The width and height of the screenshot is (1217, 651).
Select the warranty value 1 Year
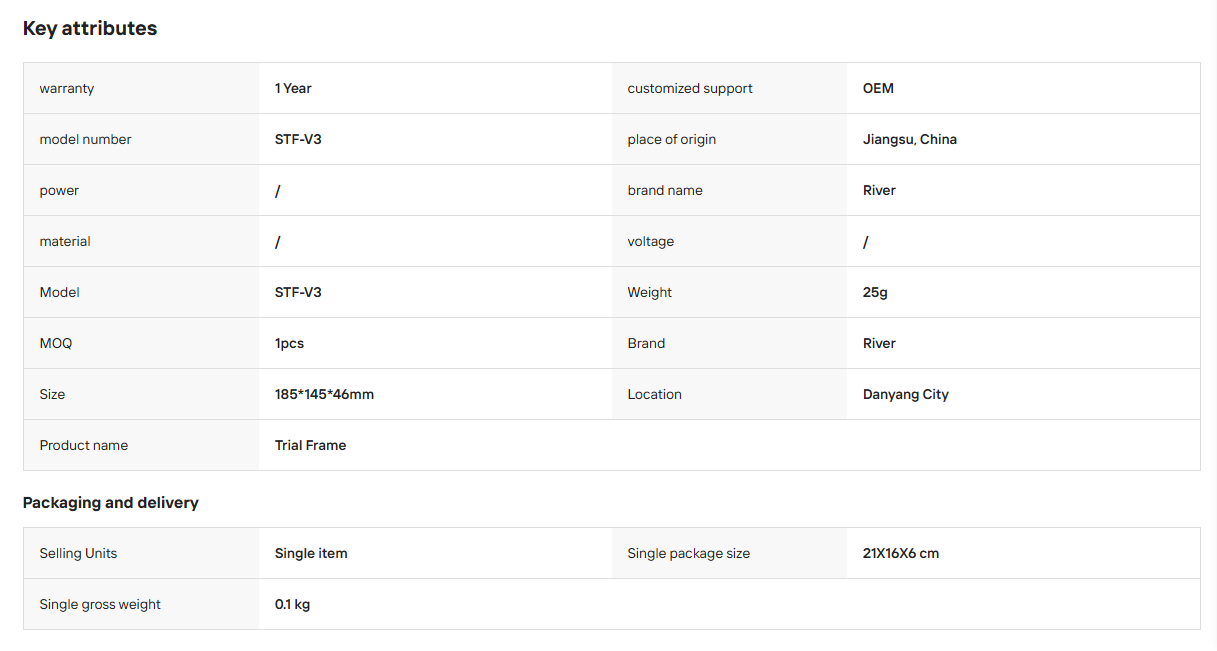click(293, 88)
